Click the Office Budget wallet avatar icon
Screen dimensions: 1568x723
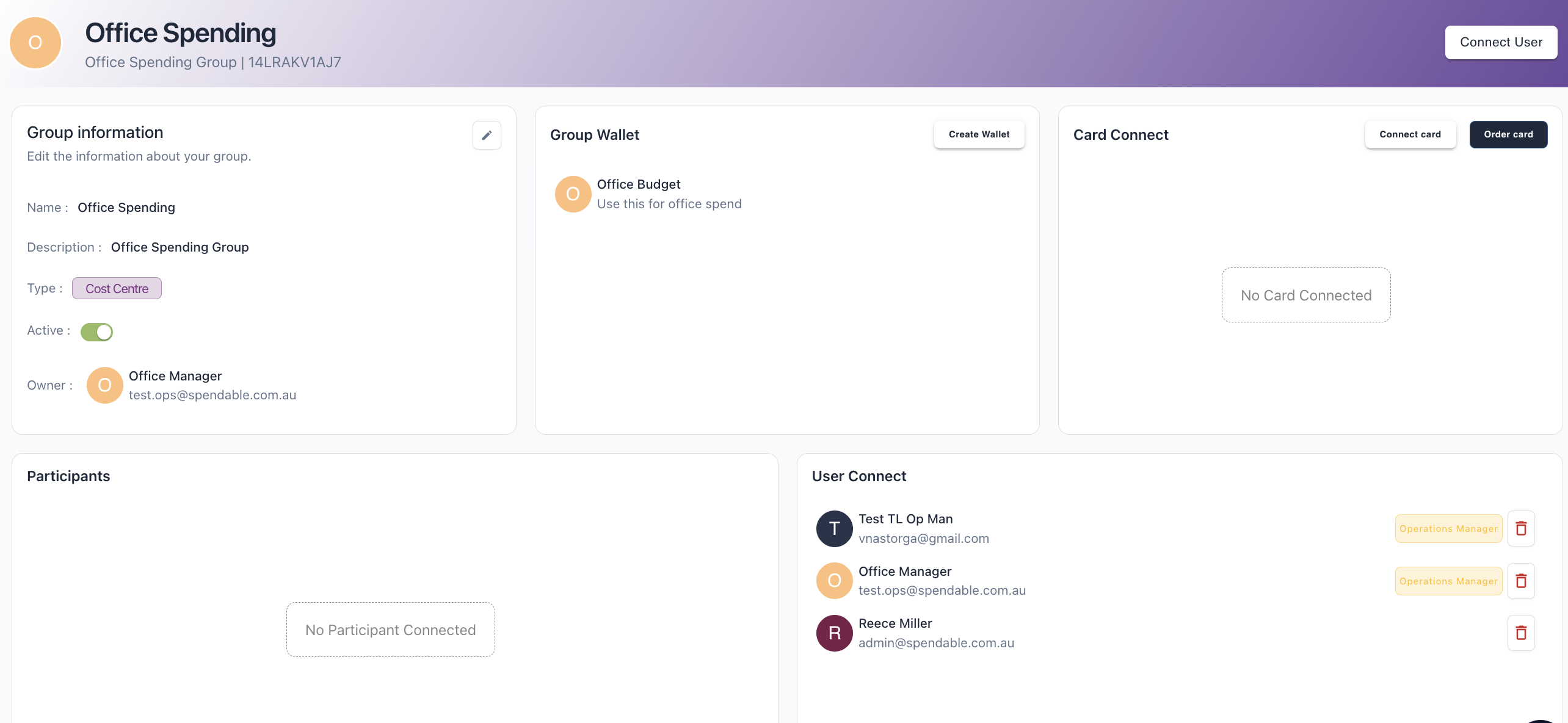[573, 194]
